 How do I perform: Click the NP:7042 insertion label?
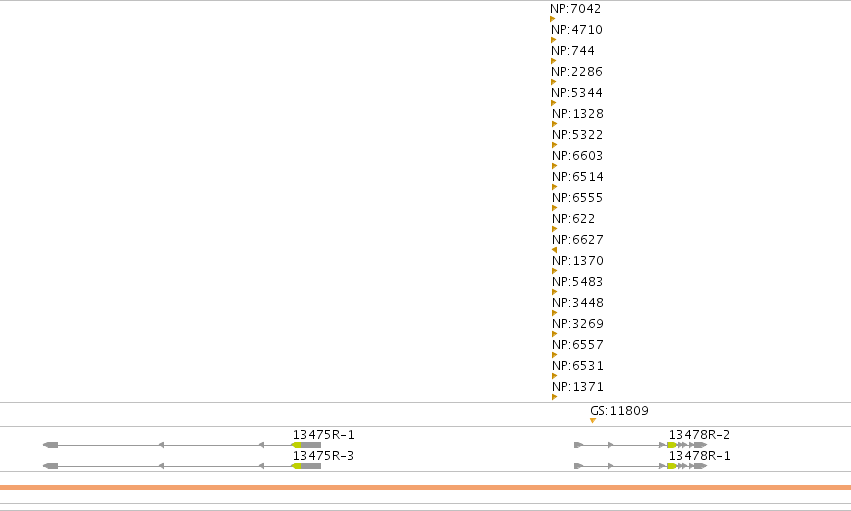point(575,9)
